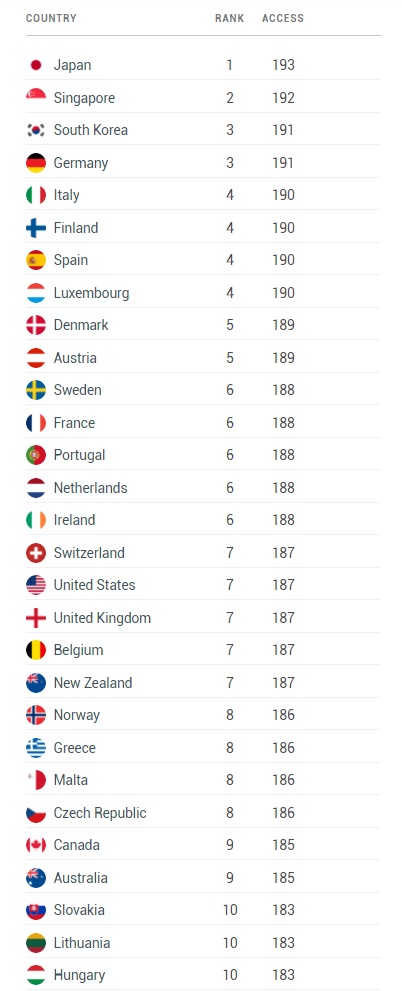
Task: Sort by the ACCESS column header
Action: click(x=283, y=18)
